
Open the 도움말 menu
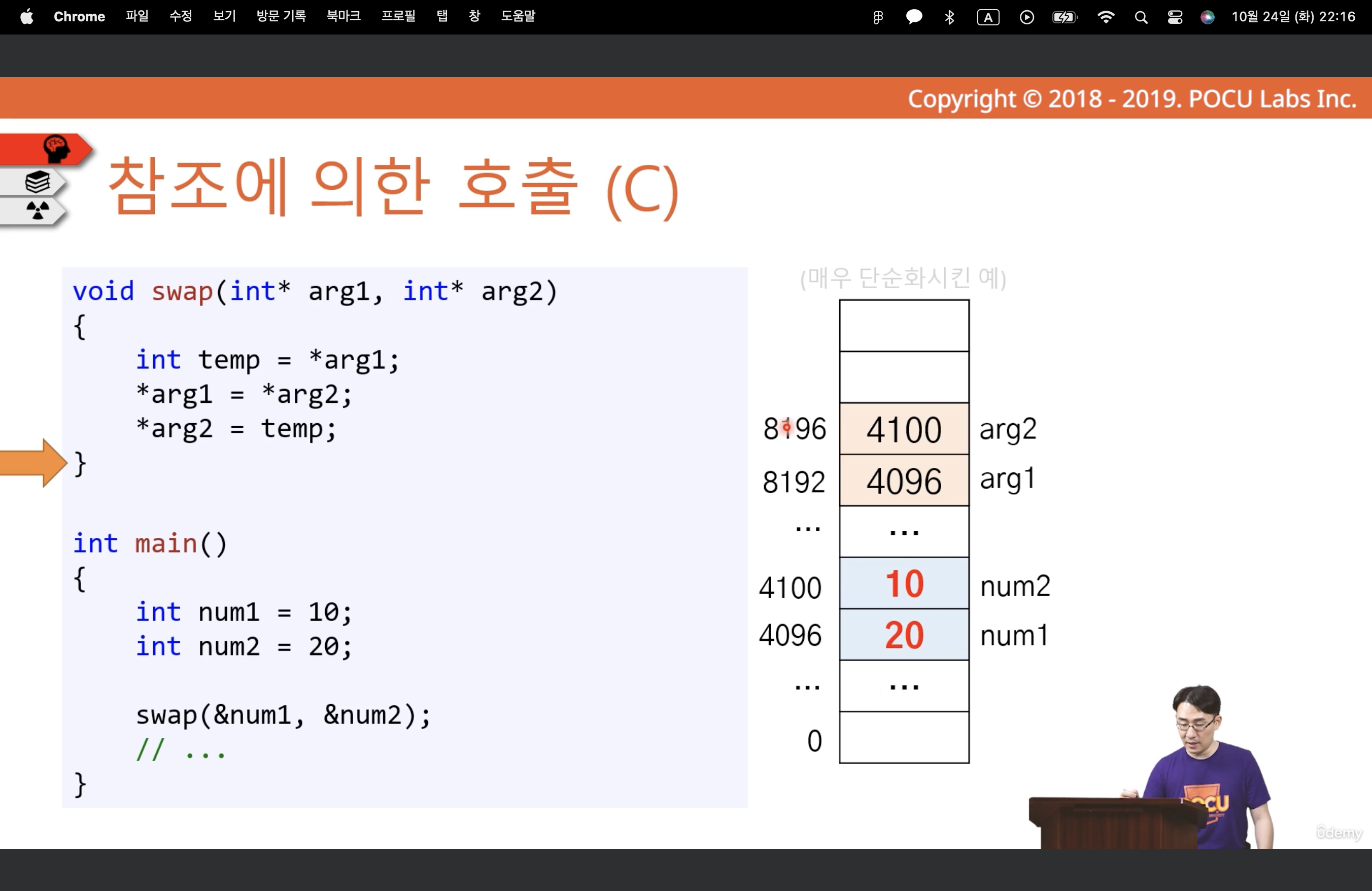point(518,16)
